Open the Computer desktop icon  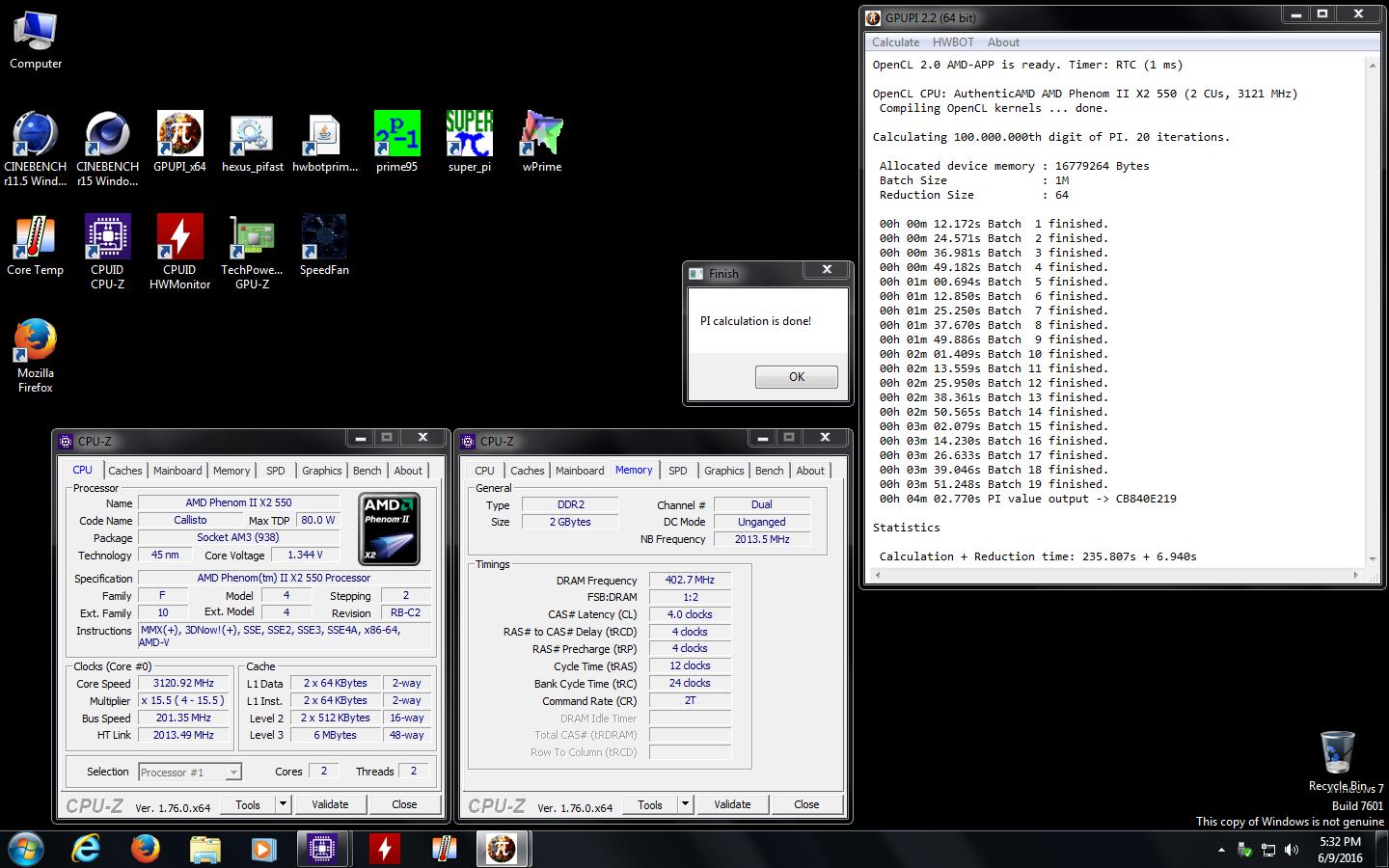(x=36, y=41)
